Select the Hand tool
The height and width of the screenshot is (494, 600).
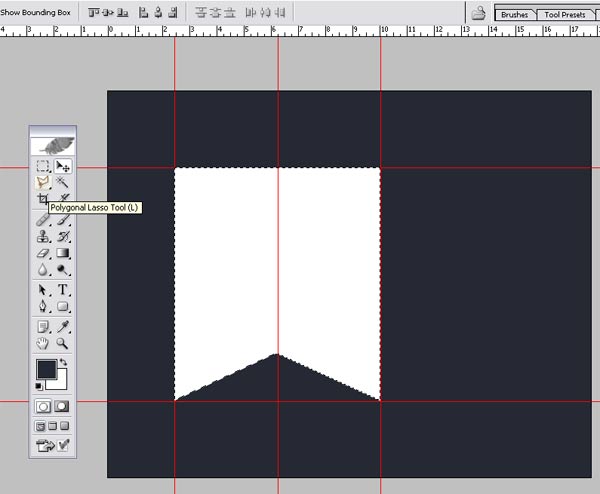coord(42,343)
